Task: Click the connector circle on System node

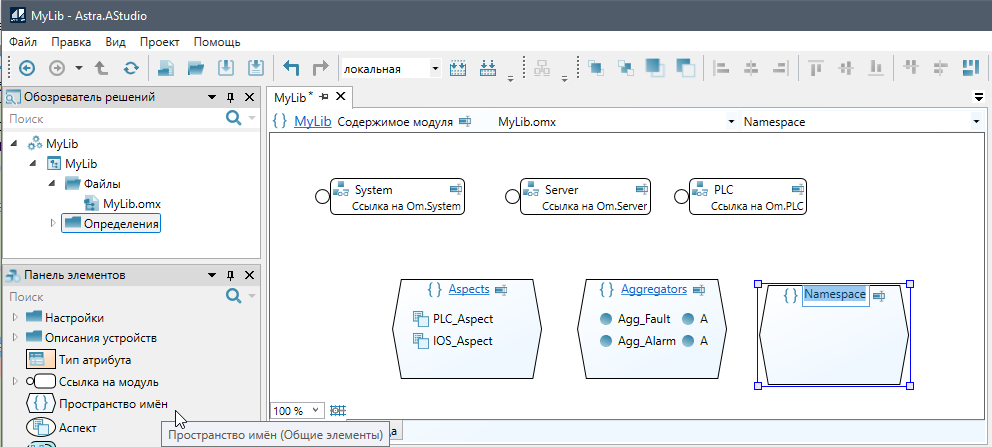Action: tap(322, 197)
